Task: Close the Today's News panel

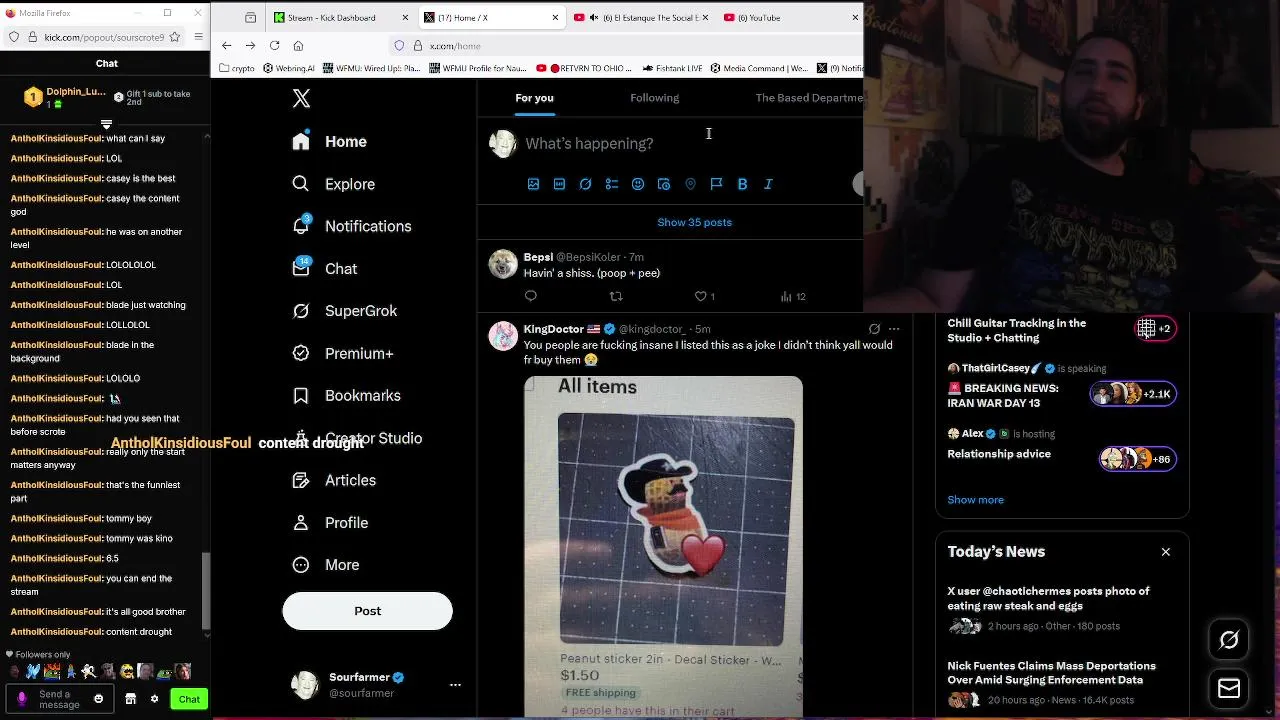Action: coord(1165,552)
